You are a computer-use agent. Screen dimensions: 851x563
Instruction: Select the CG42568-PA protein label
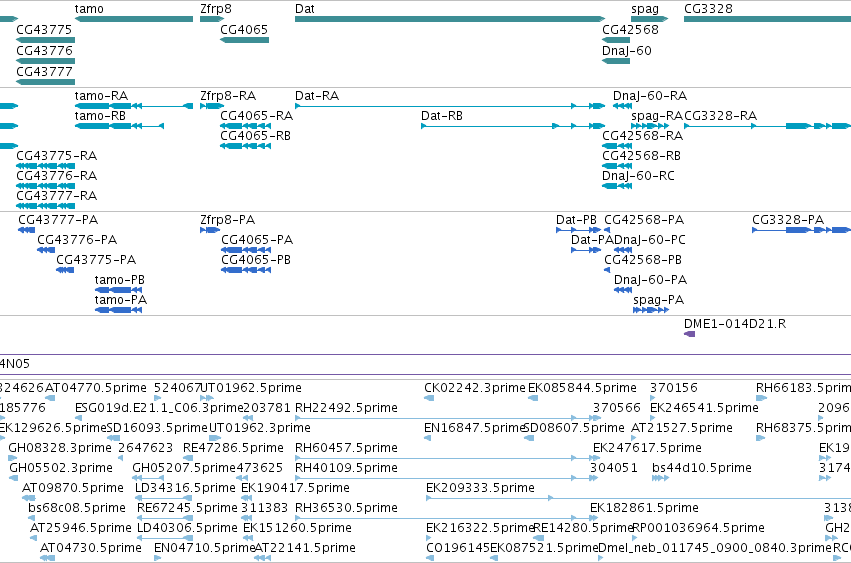(644, 220)
